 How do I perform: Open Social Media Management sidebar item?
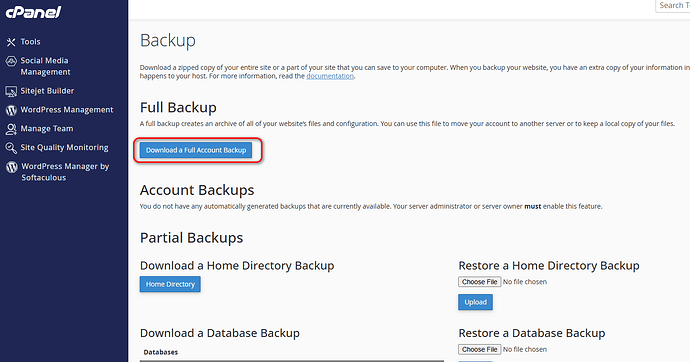pyautogui.click(x=45, y=66)
